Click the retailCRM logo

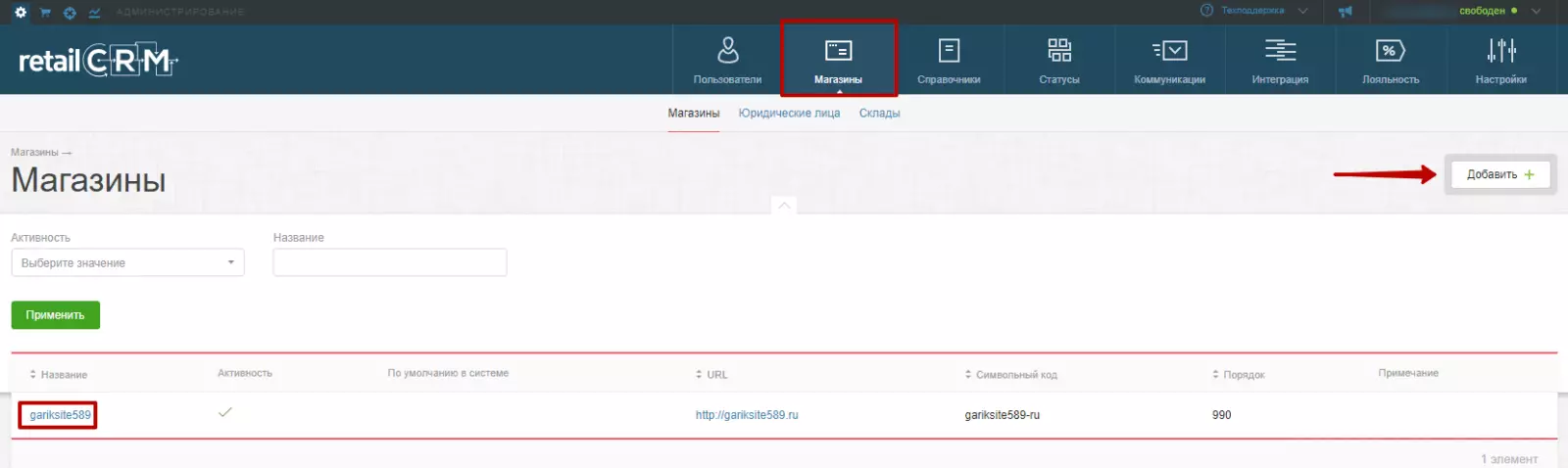tap(98, 61)
